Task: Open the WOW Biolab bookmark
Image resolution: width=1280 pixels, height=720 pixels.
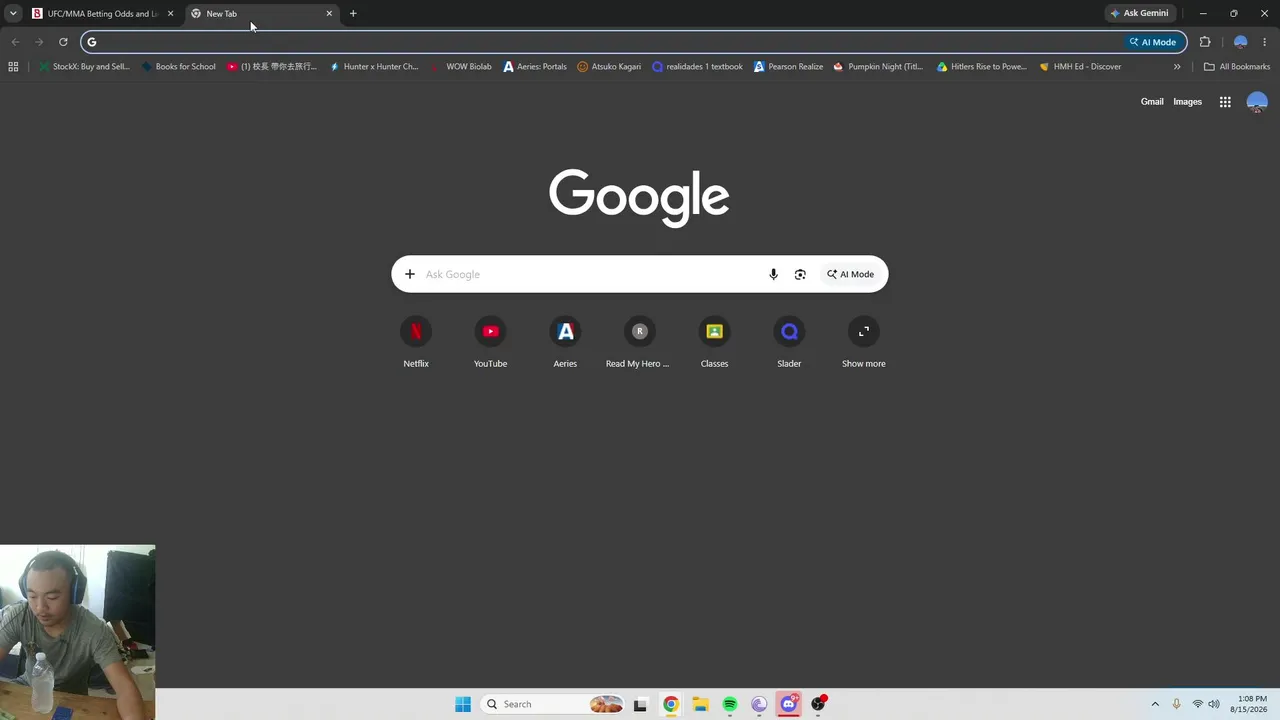Action: click(461, 67)
